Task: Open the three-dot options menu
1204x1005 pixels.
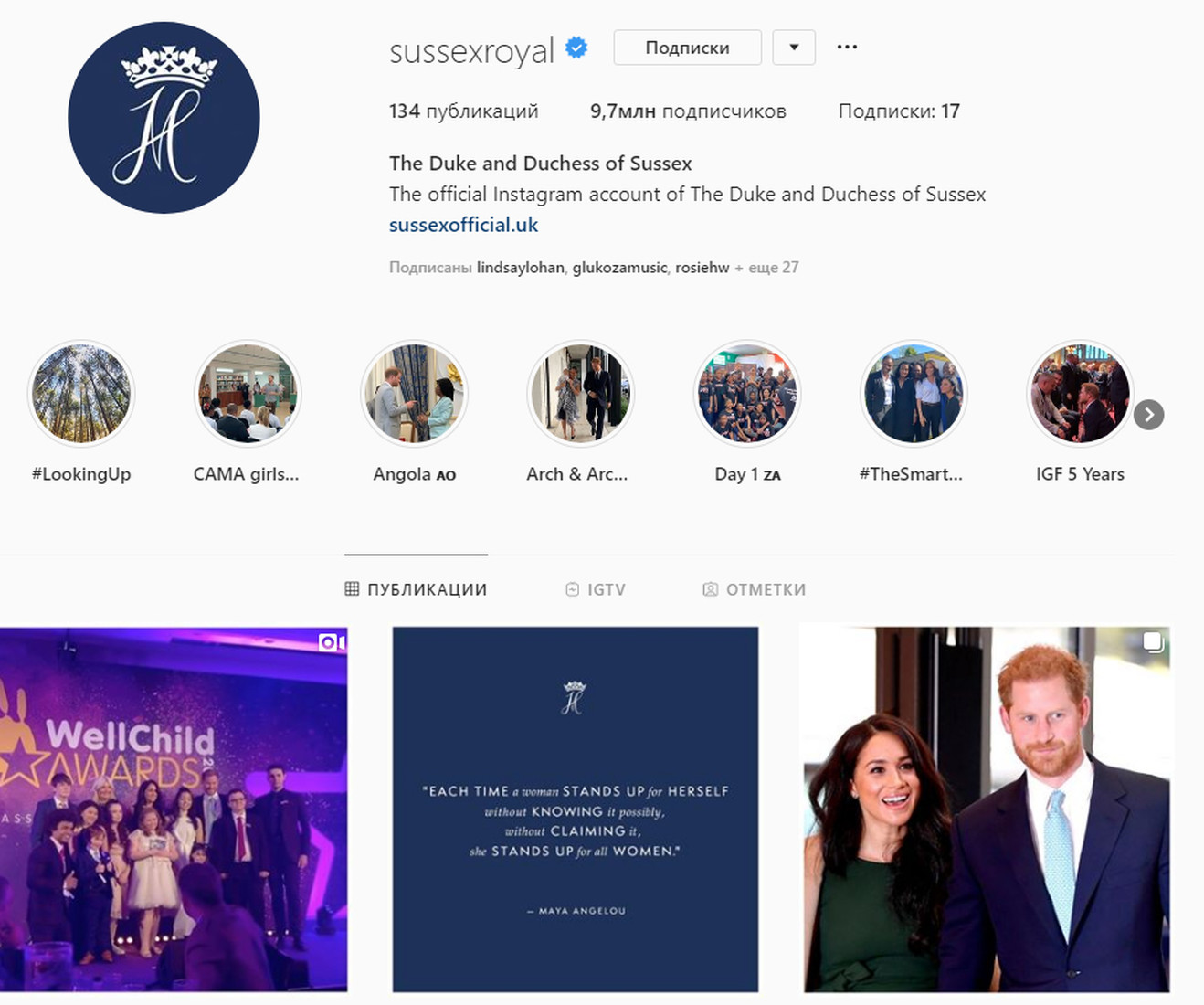Action: point(847,47)
